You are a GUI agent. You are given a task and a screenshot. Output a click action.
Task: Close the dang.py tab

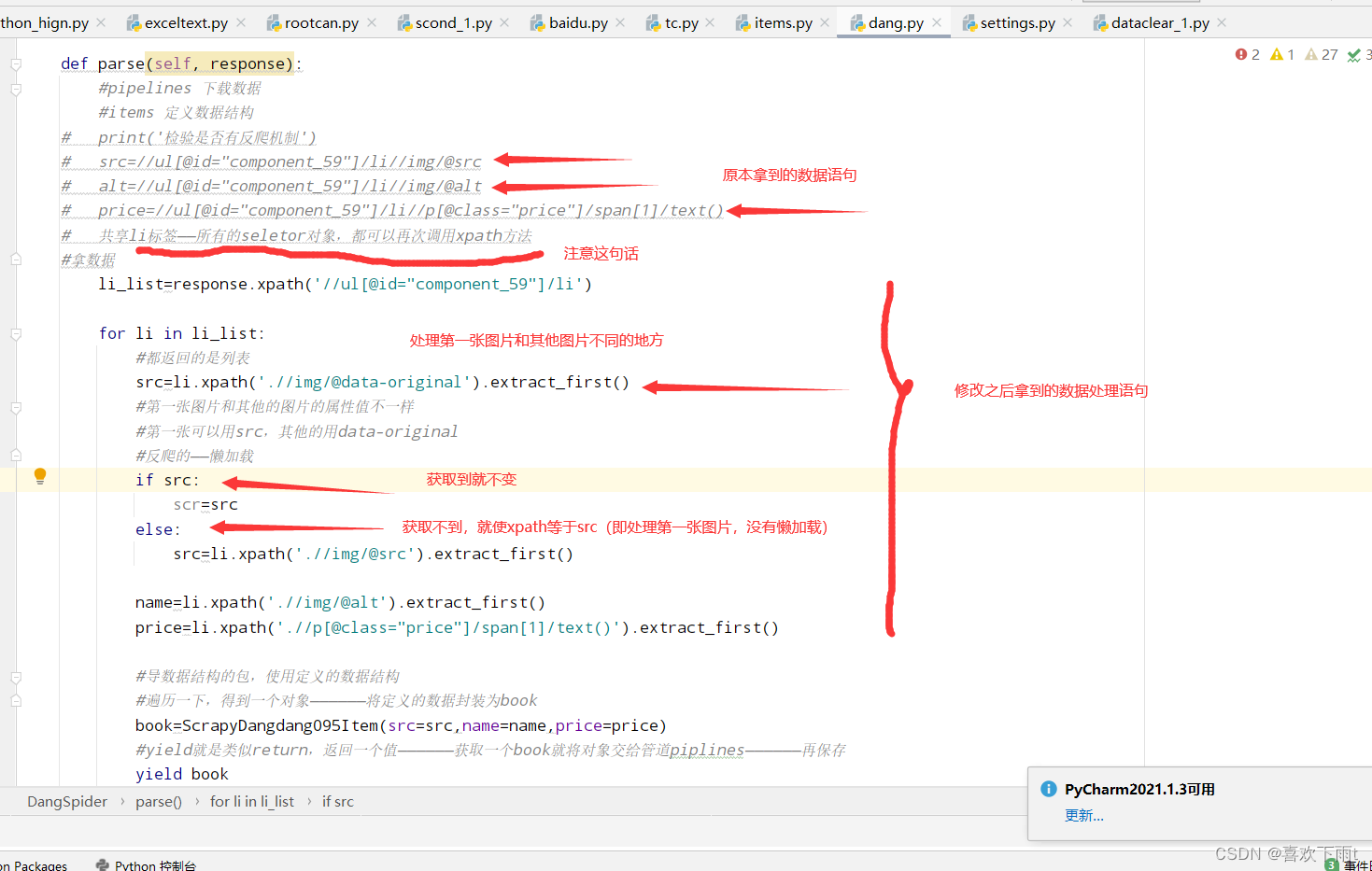937,22
